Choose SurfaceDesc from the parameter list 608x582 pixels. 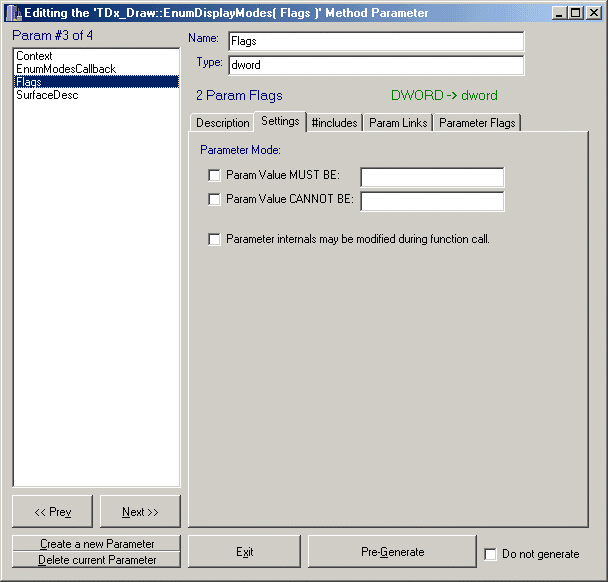(47, 95)
